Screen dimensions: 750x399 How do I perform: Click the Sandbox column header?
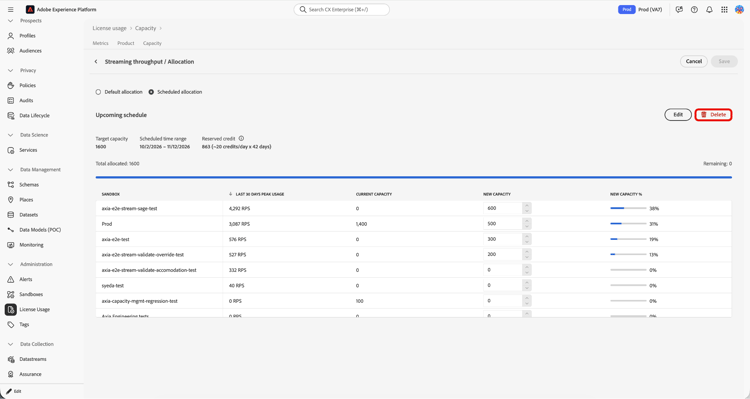[x=110, y=194]
